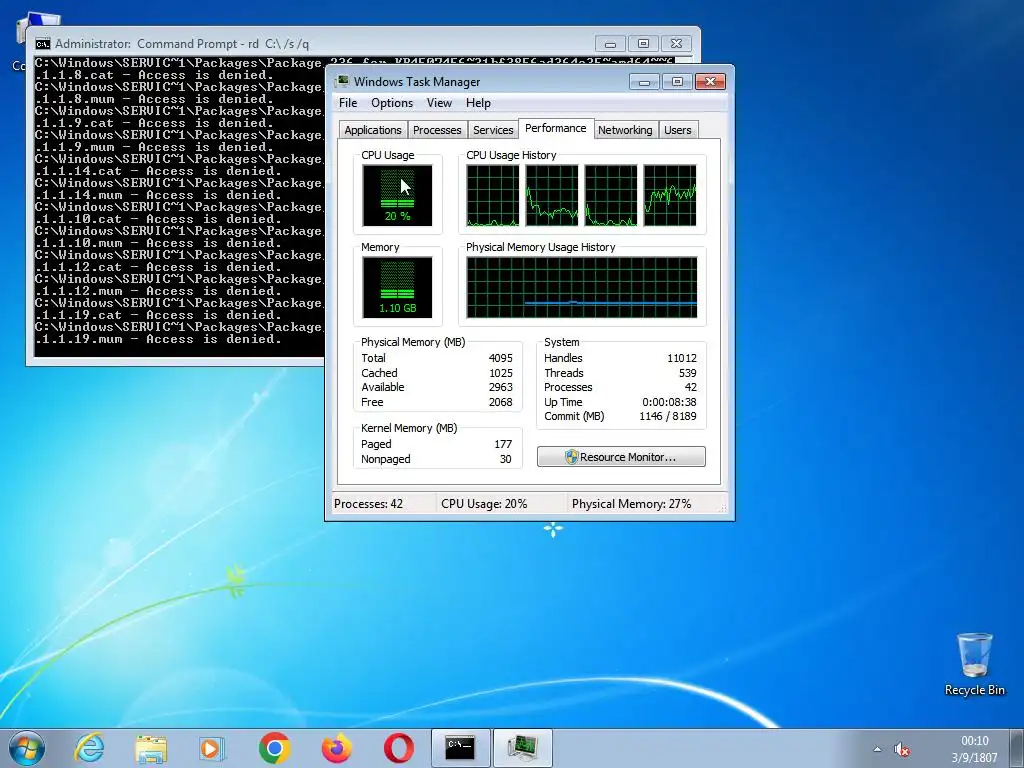Switch to the Applications tab

click(373, 130)
